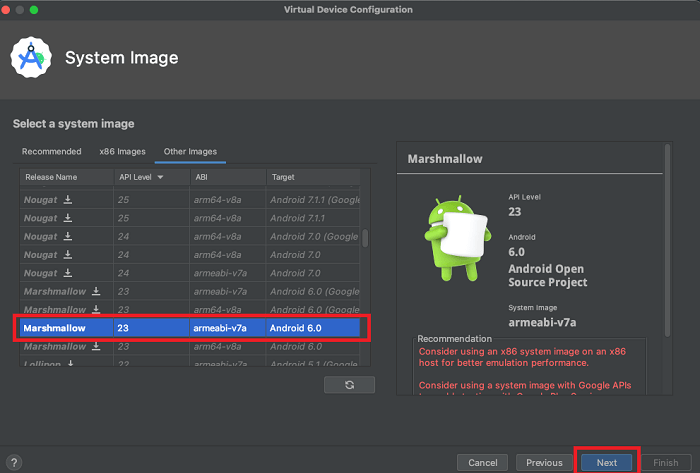
Task: Download the Nougat Android 7.1.1 arm64-v8a image
Action: (x=67, y=218)
